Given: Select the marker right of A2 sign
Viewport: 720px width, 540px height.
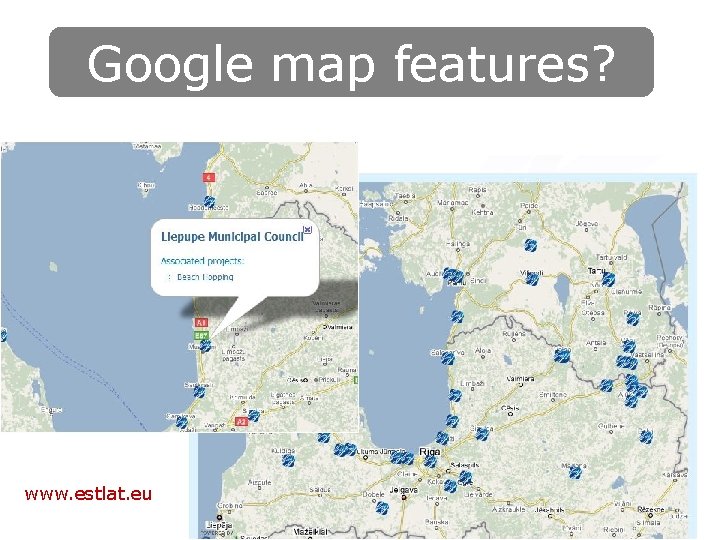Looking at the screenshot, I should [253, 416].
